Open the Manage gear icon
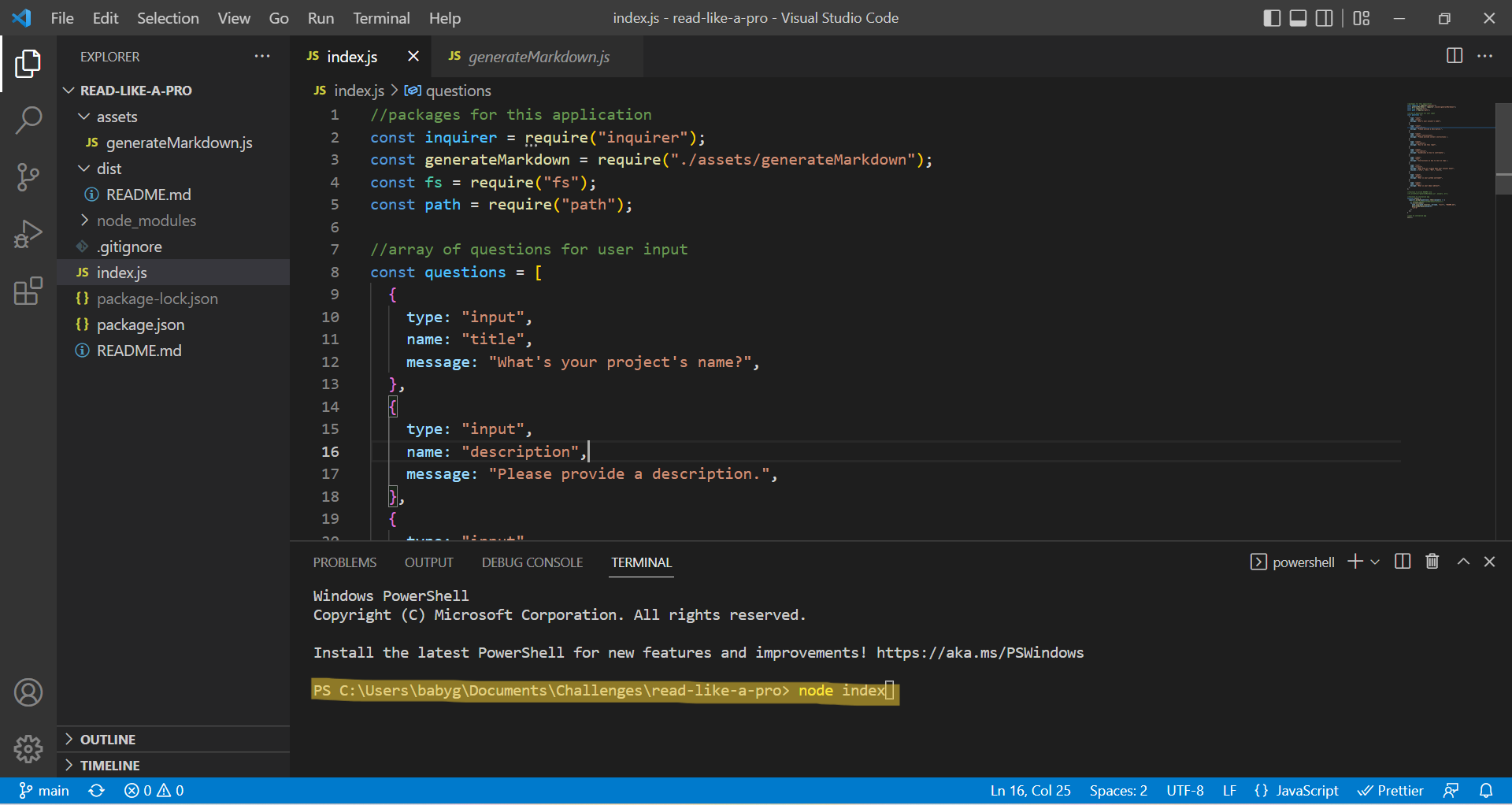This screenshot has height=805, width=1512. [28, 749]
